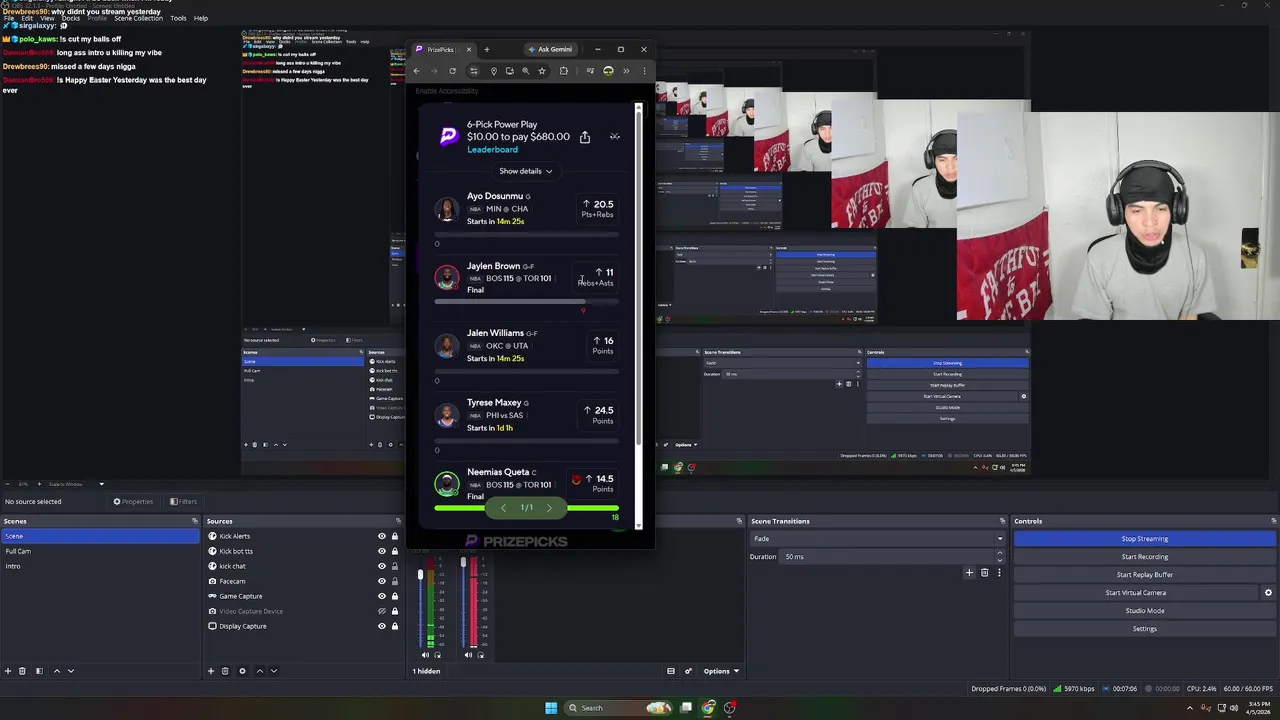Bookmark this page with Chrome star
The image size is (1280, 720).
(x=542, y=71)
